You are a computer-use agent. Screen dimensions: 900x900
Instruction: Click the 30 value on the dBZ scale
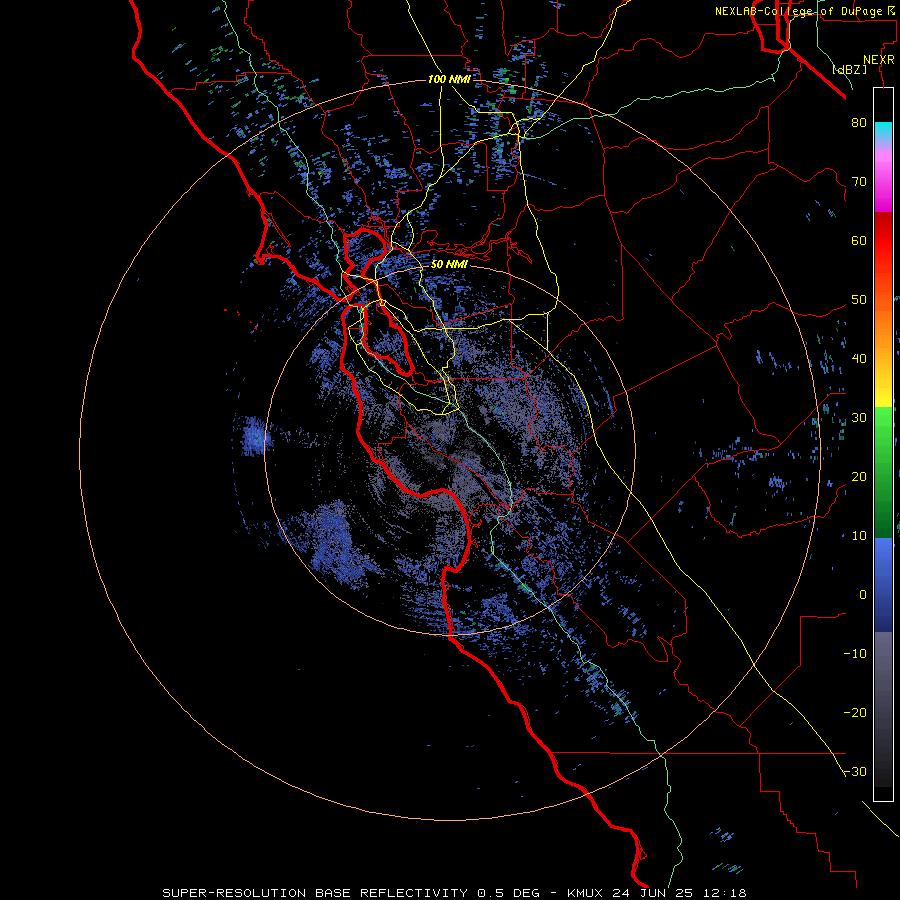point(859,417)
